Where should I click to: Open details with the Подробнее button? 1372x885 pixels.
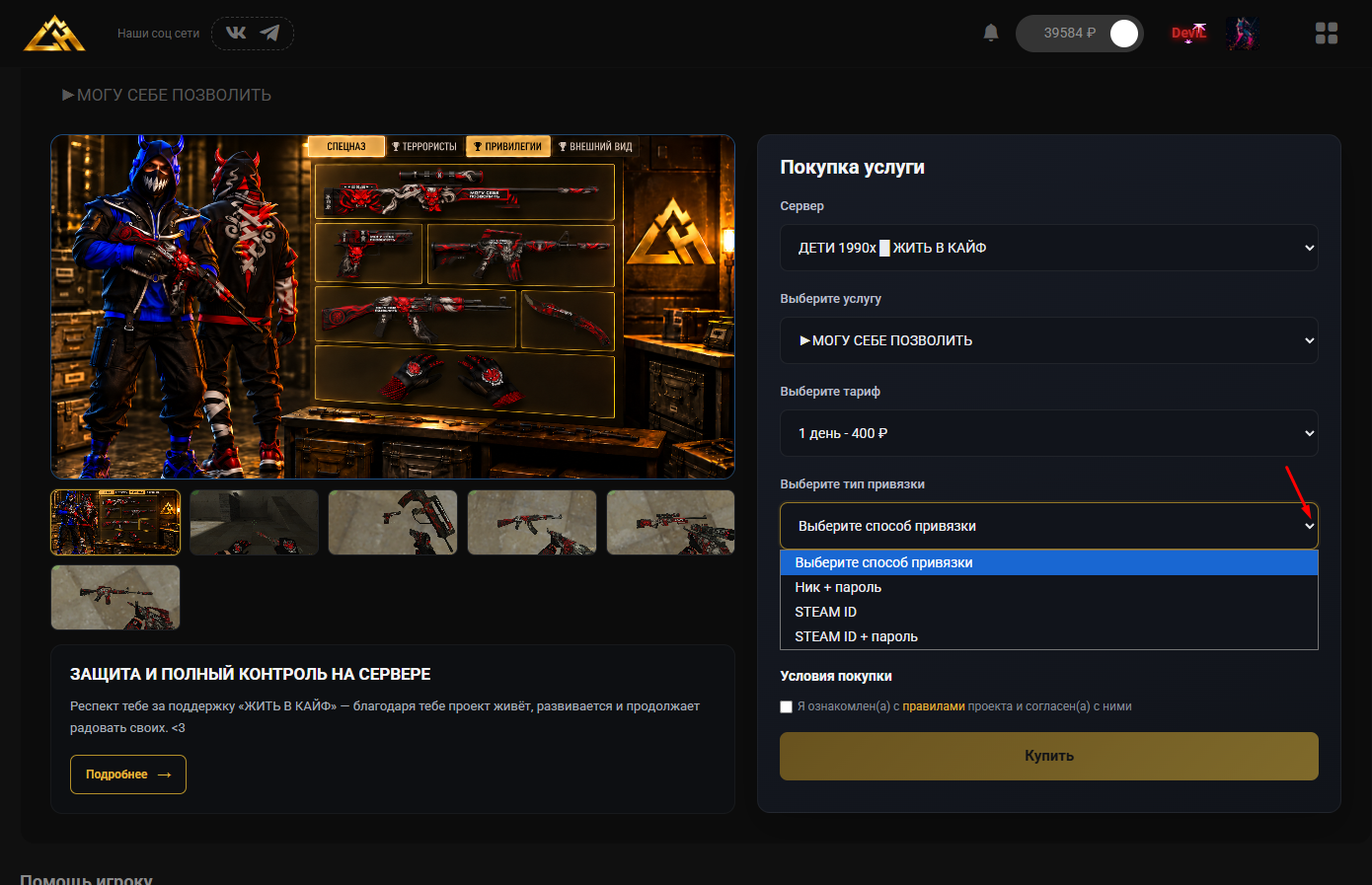coord(128,774)
